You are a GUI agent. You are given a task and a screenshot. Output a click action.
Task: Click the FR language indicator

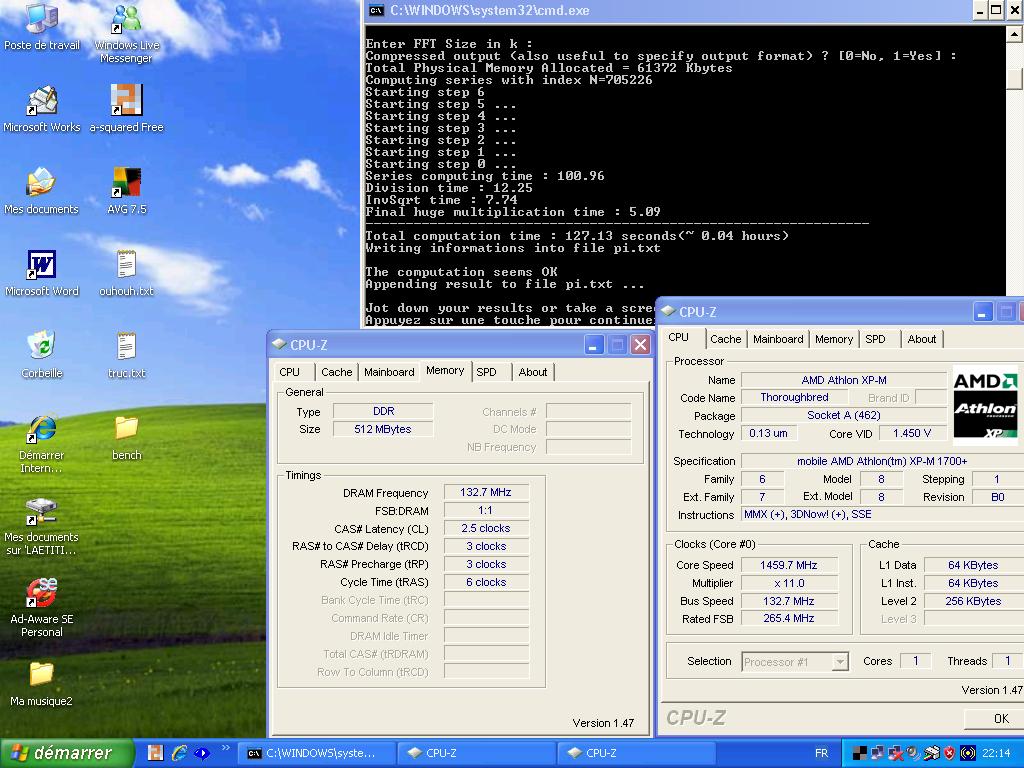(x=822, y=753)
